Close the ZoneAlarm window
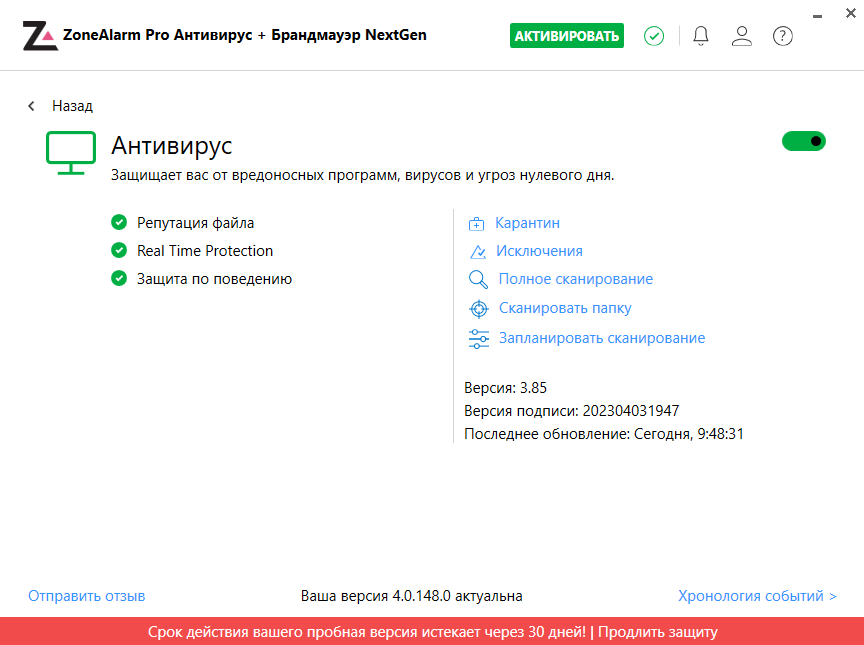 point(850,14)
